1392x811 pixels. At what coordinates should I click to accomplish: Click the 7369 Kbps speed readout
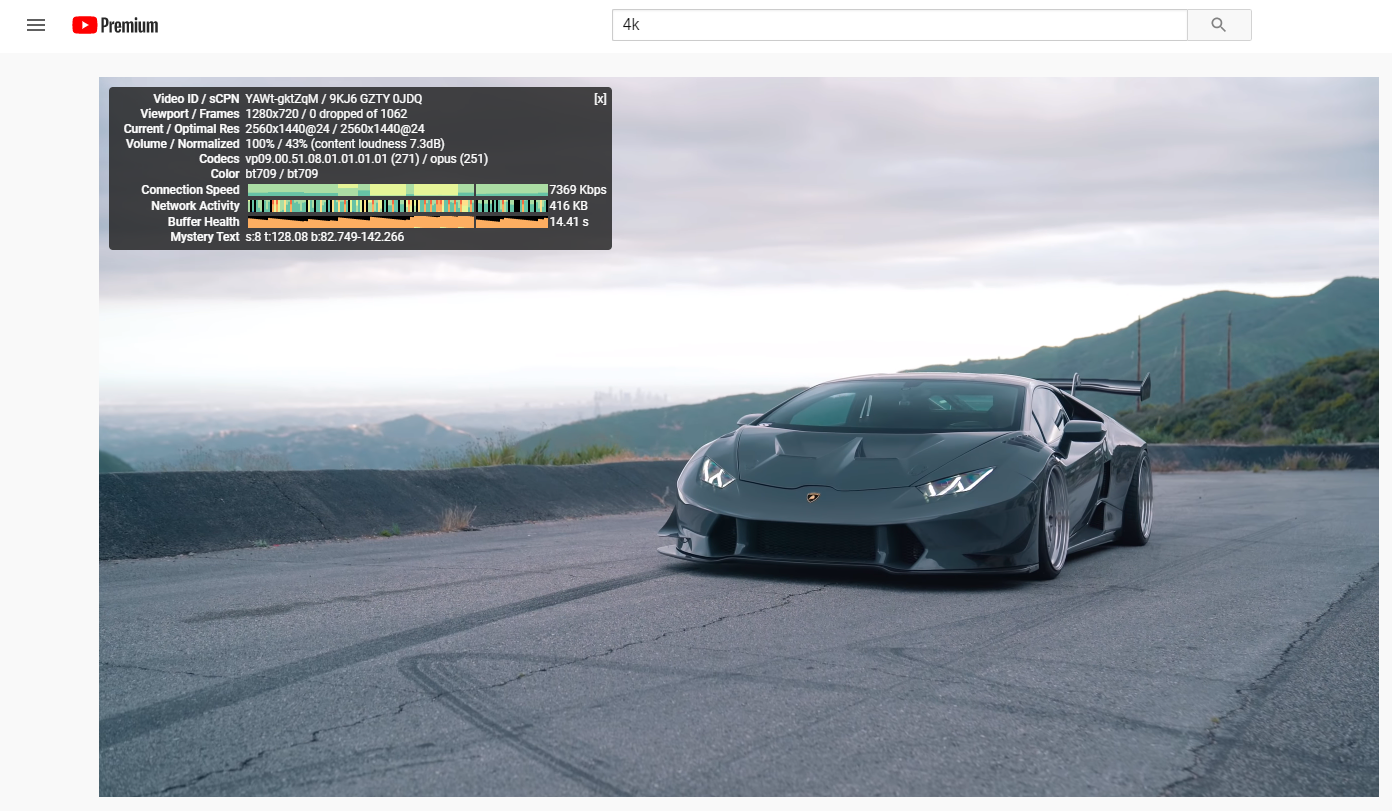[x=578, y=190]
